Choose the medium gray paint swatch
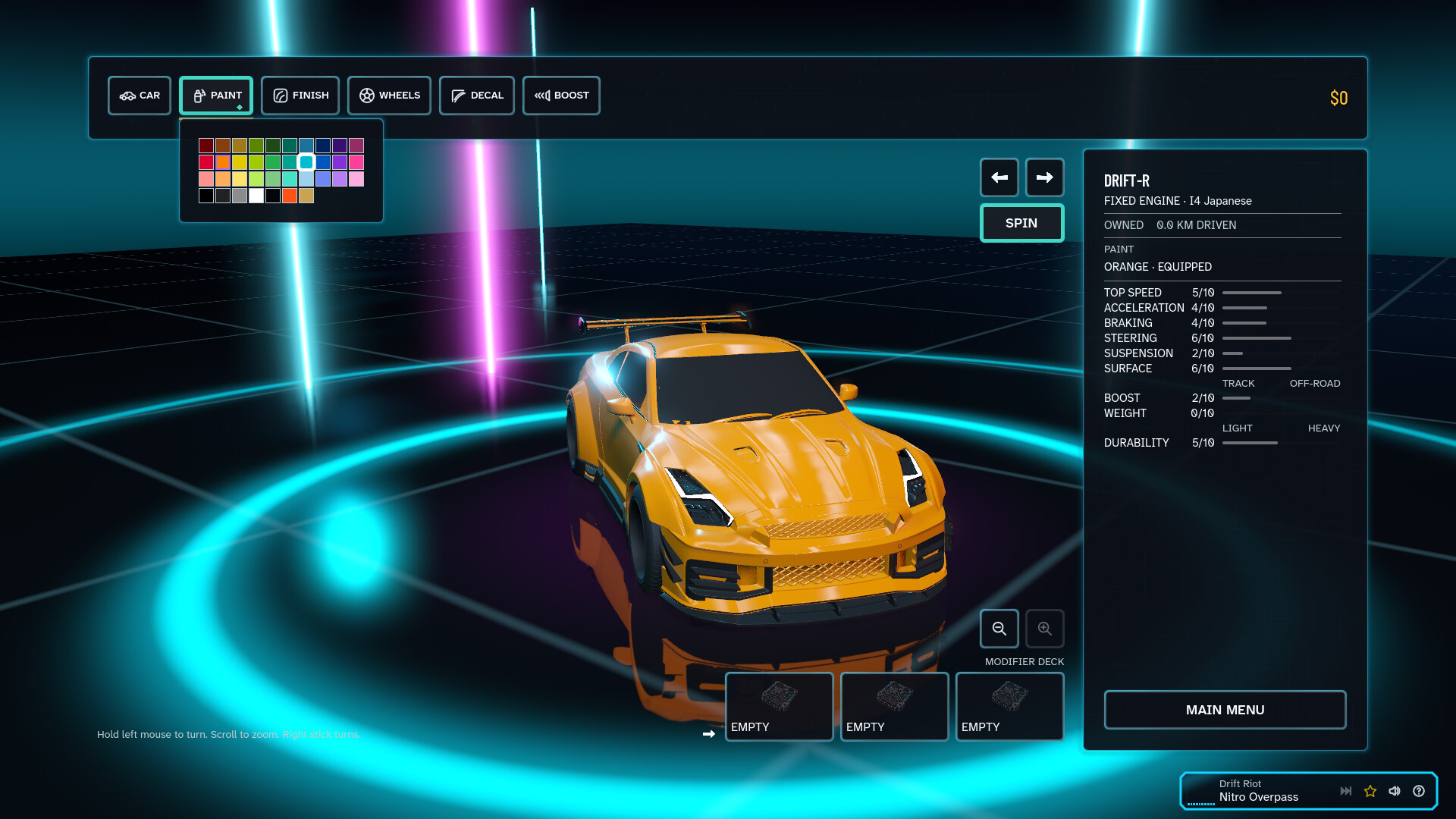 (x=240, y=196)
